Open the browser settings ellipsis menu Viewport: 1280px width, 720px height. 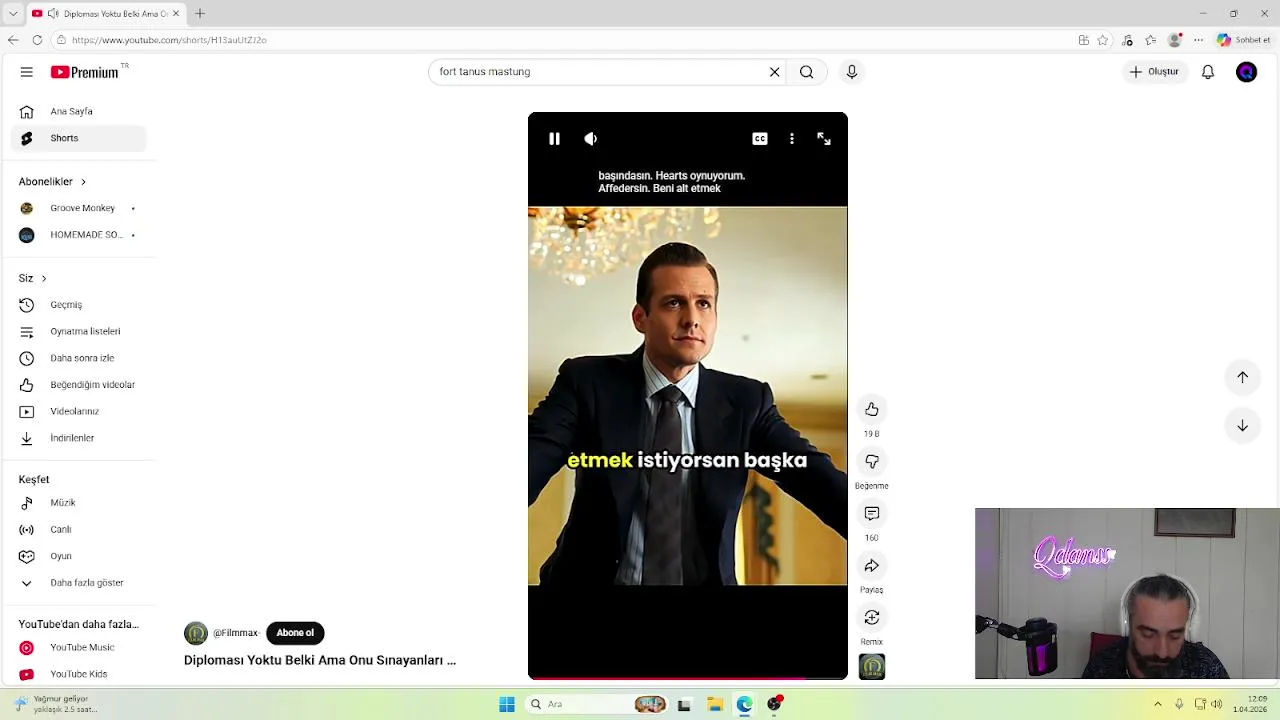point(1198,40)
